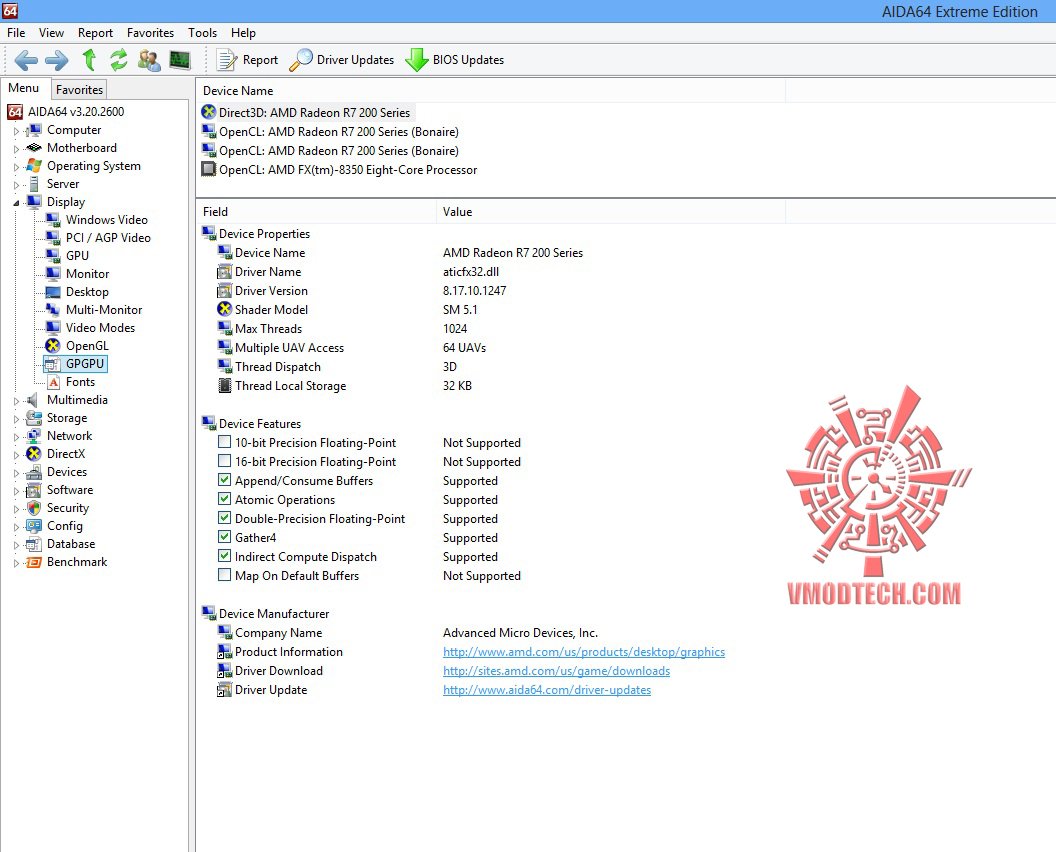Expand the Motherboard tree node

coord(16,149)
